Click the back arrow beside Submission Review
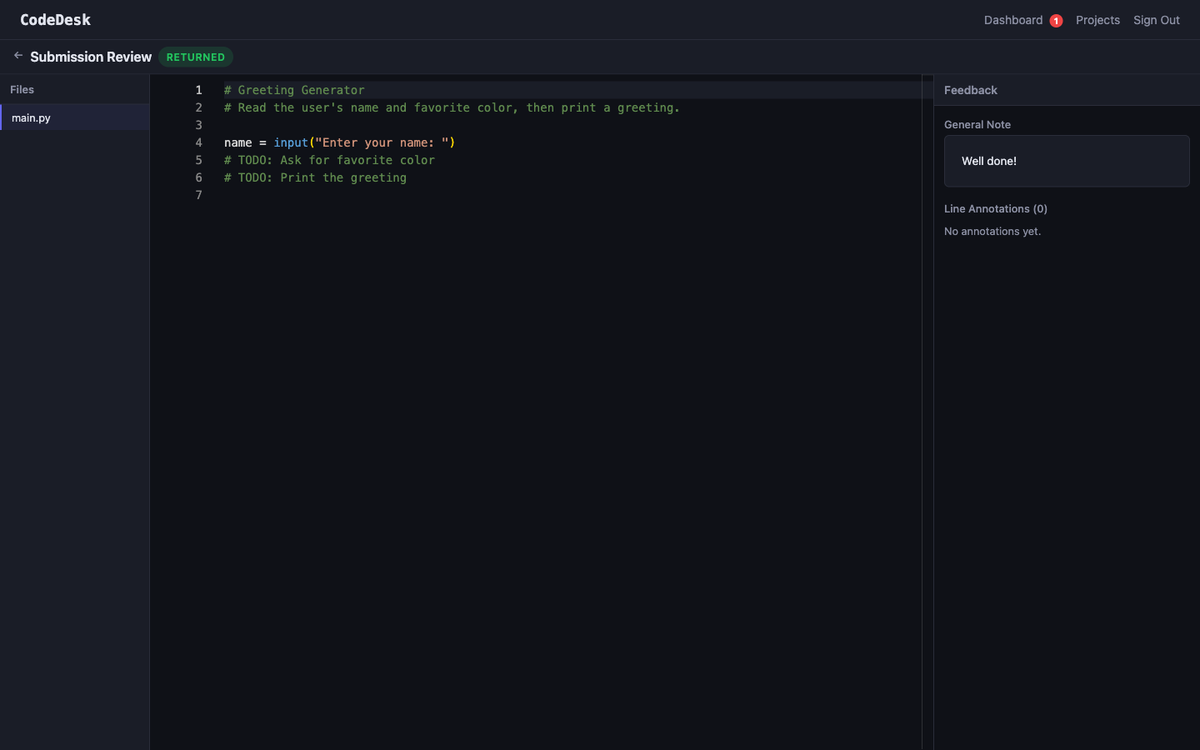 (x=18, y=56)
